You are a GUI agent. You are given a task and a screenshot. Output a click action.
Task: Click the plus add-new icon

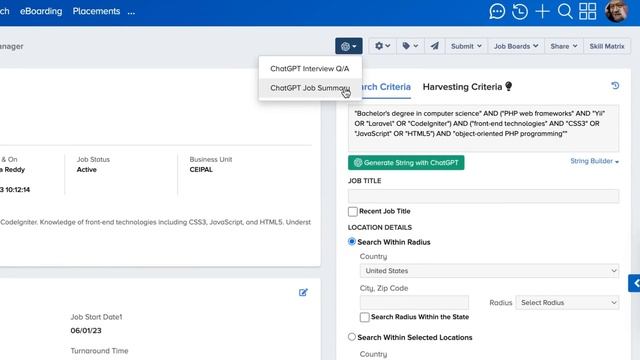coord(542,11)
